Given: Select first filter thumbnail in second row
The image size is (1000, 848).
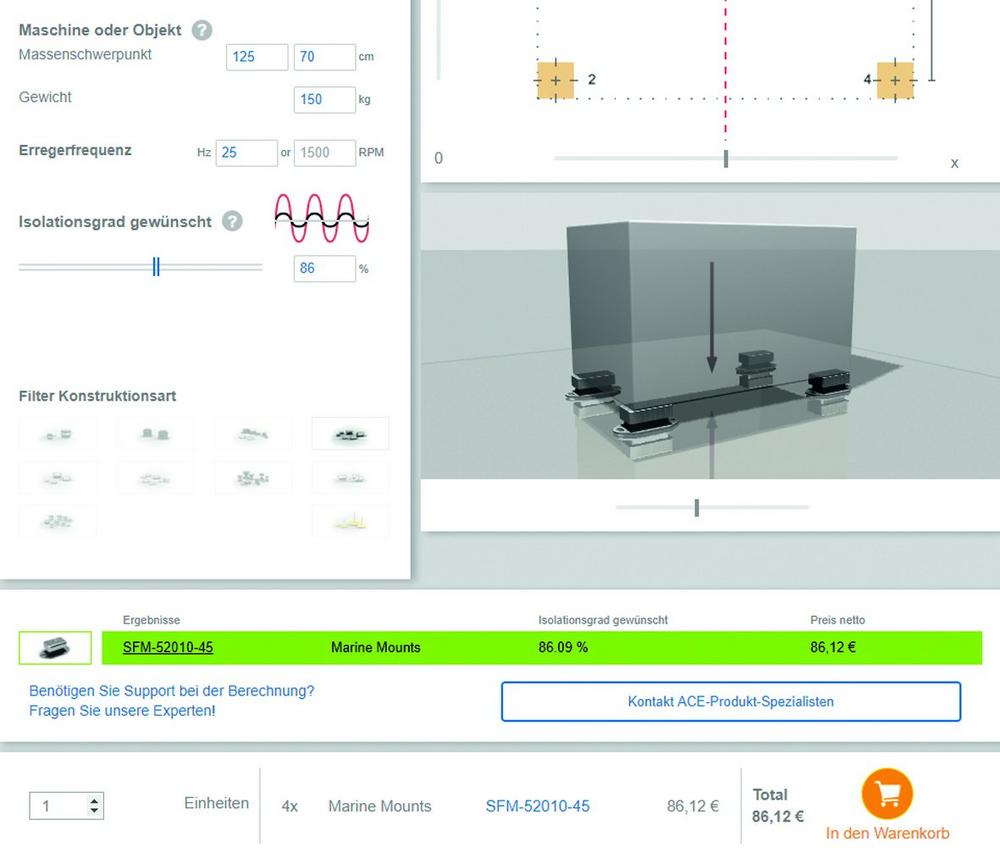Looking at the screenshot, I should (x=58, y=478).
